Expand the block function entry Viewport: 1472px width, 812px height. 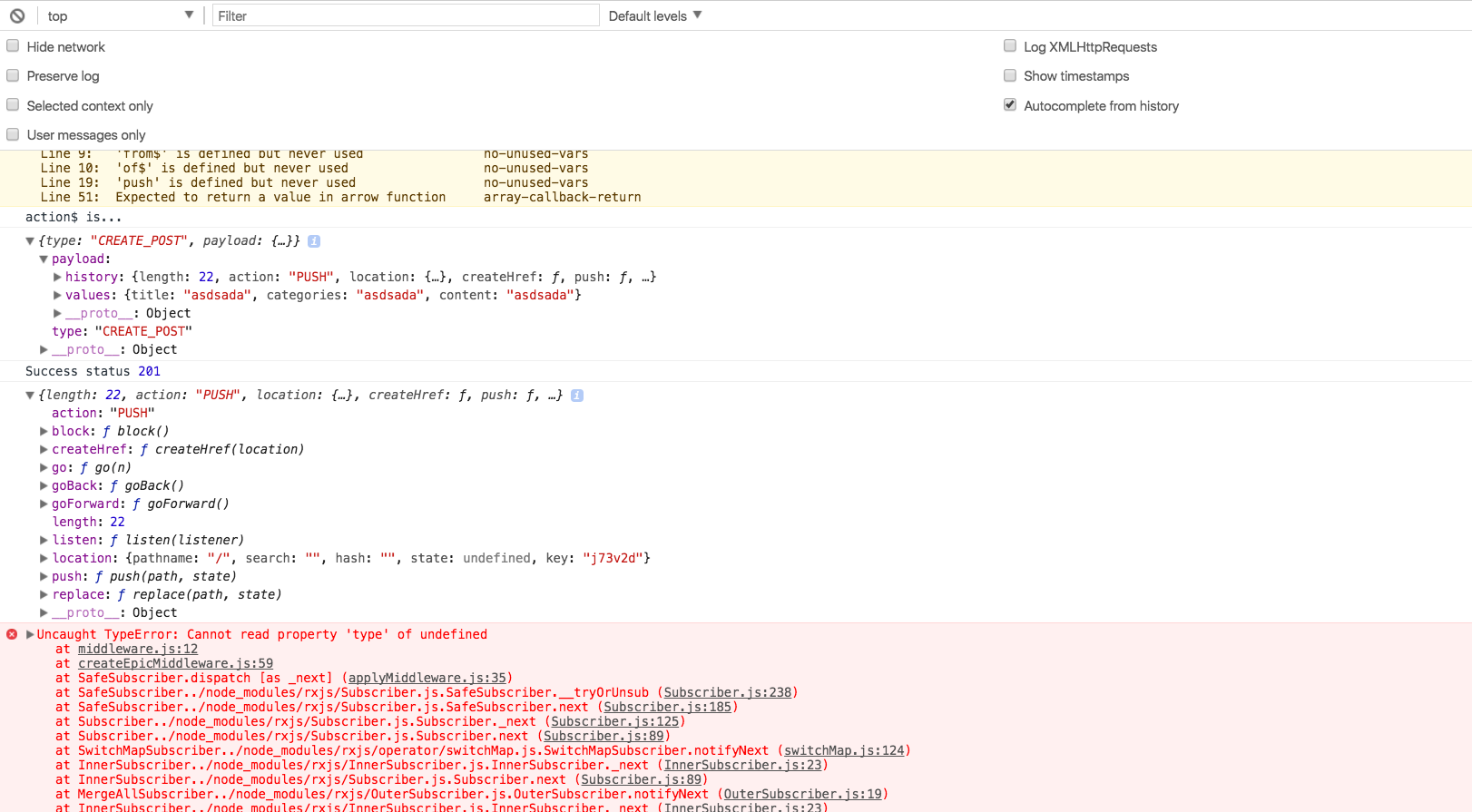click(44, 432)
